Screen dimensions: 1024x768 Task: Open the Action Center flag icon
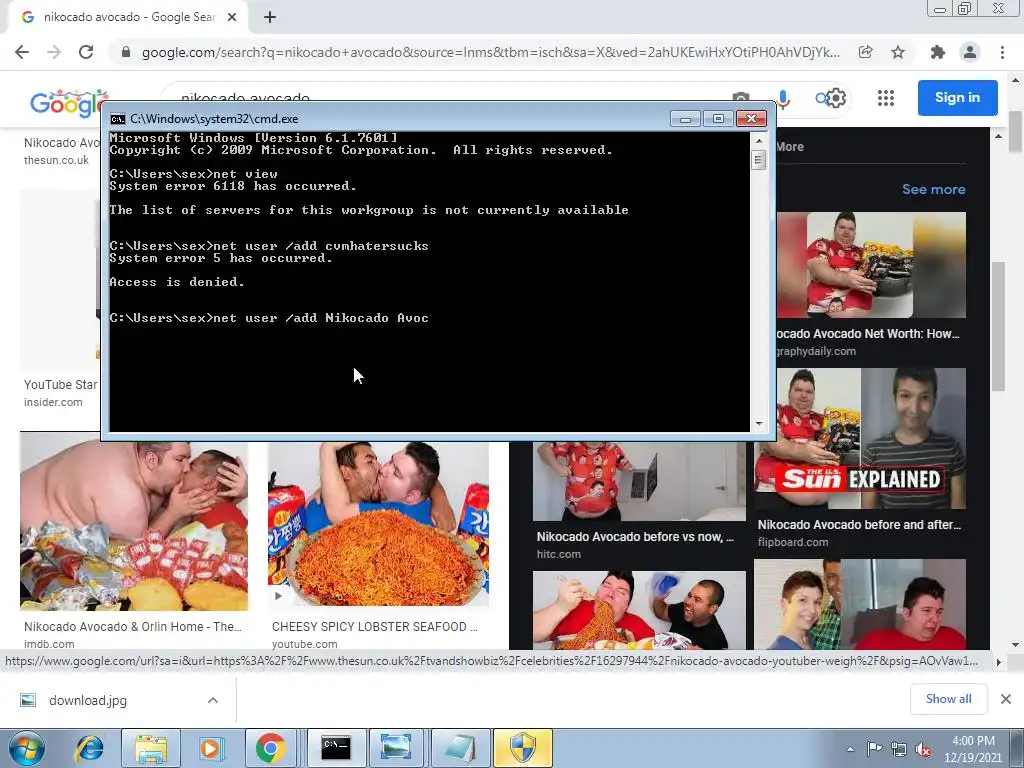[x=874, y=748]
